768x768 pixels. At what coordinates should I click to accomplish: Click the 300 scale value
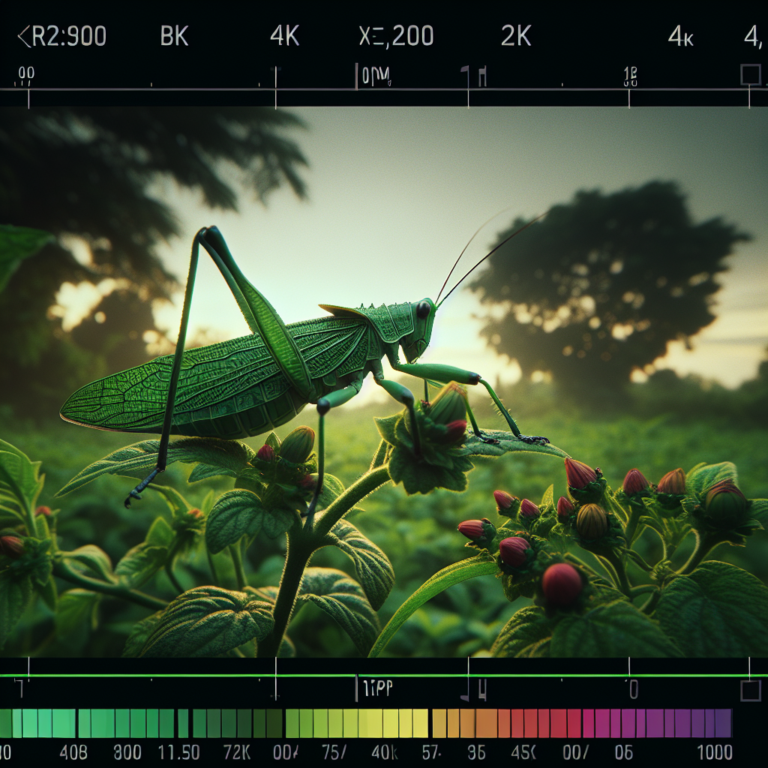click(127, 752)
